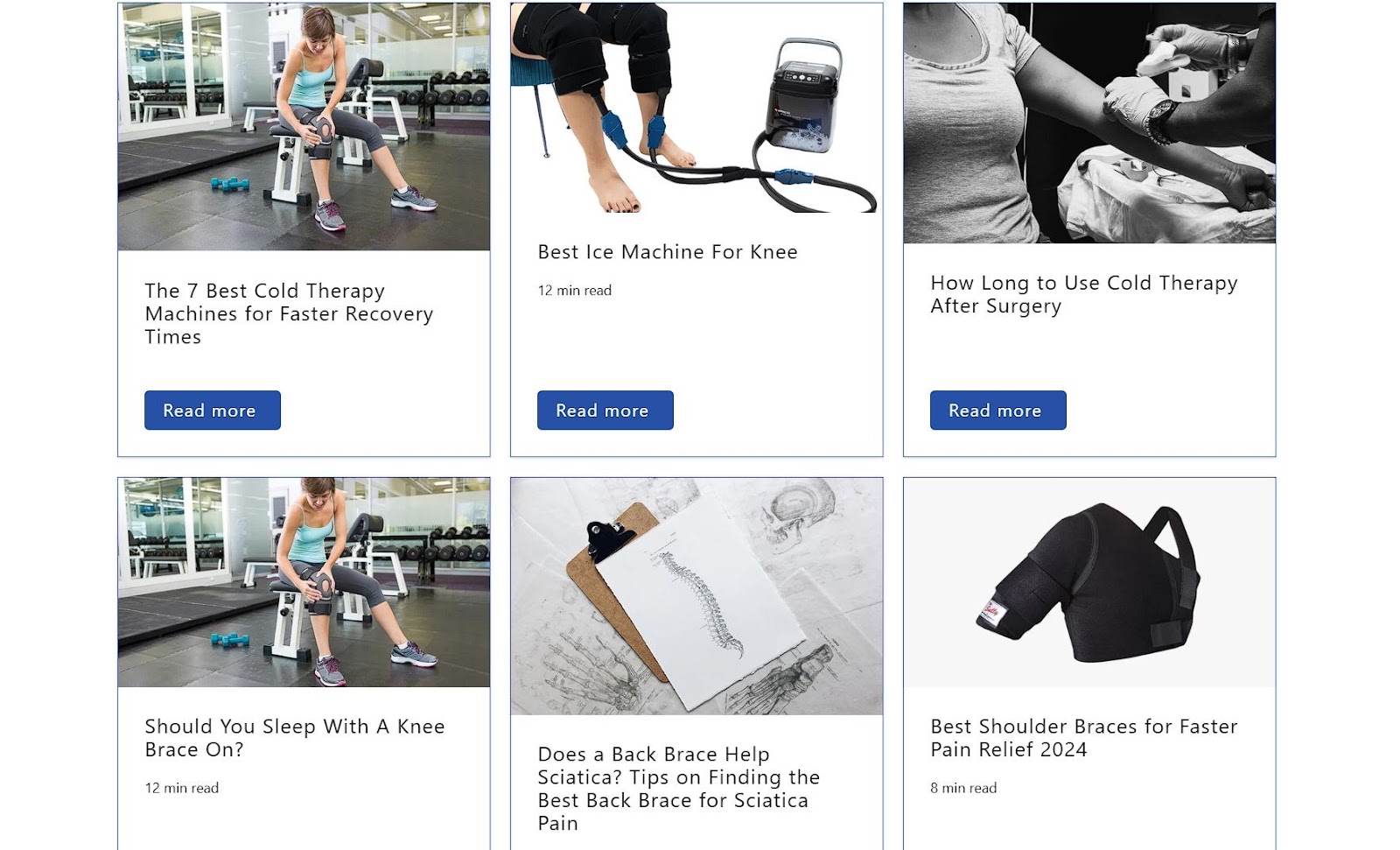This screenshot has height=850, width=1400.
Task: Click '8 min read' under Shoulder Braces article
Action: tap(963, 788)
